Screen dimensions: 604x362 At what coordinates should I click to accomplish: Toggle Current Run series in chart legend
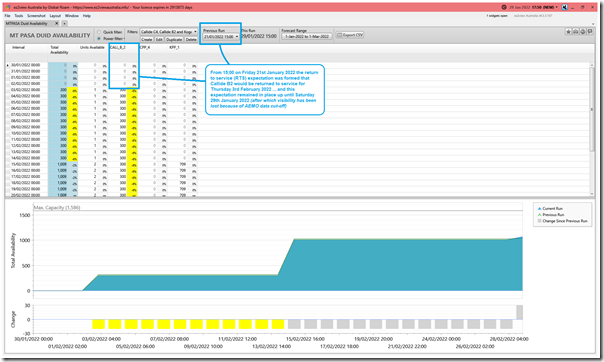coord(550,208)
